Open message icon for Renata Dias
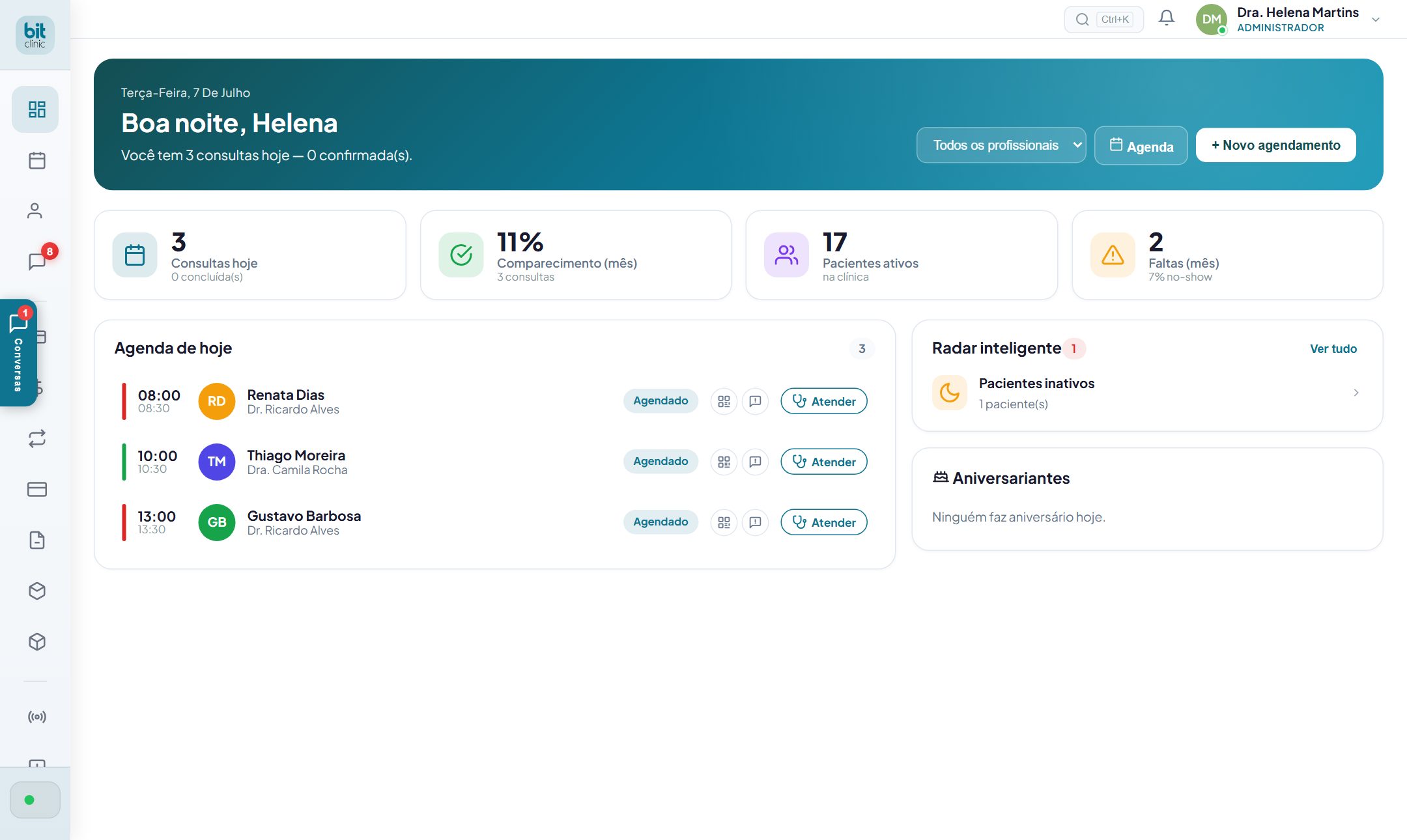This screenshot has height=840, width=1407. click(755, 401)
